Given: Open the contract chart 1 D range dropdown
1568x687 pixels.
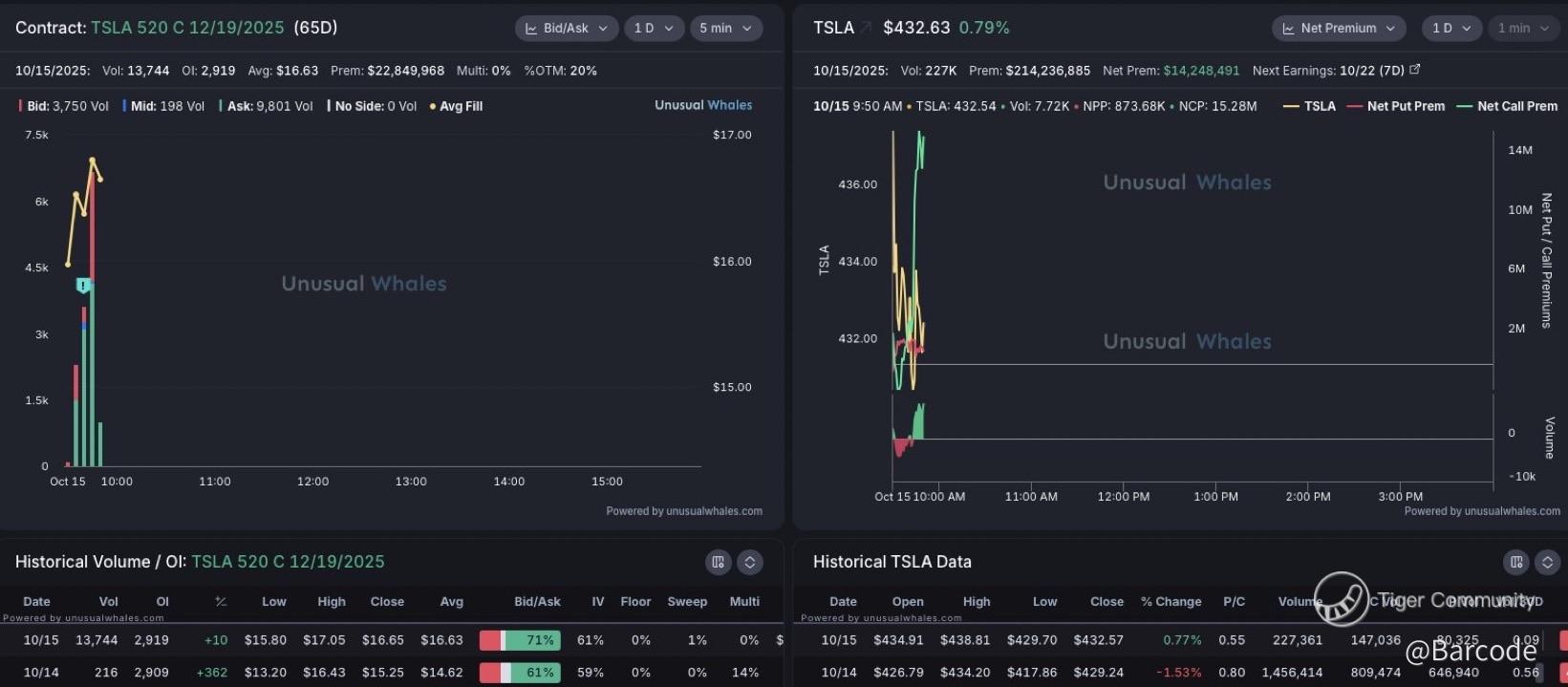Looking at the screenshot, I should click(x=655, y=29).
